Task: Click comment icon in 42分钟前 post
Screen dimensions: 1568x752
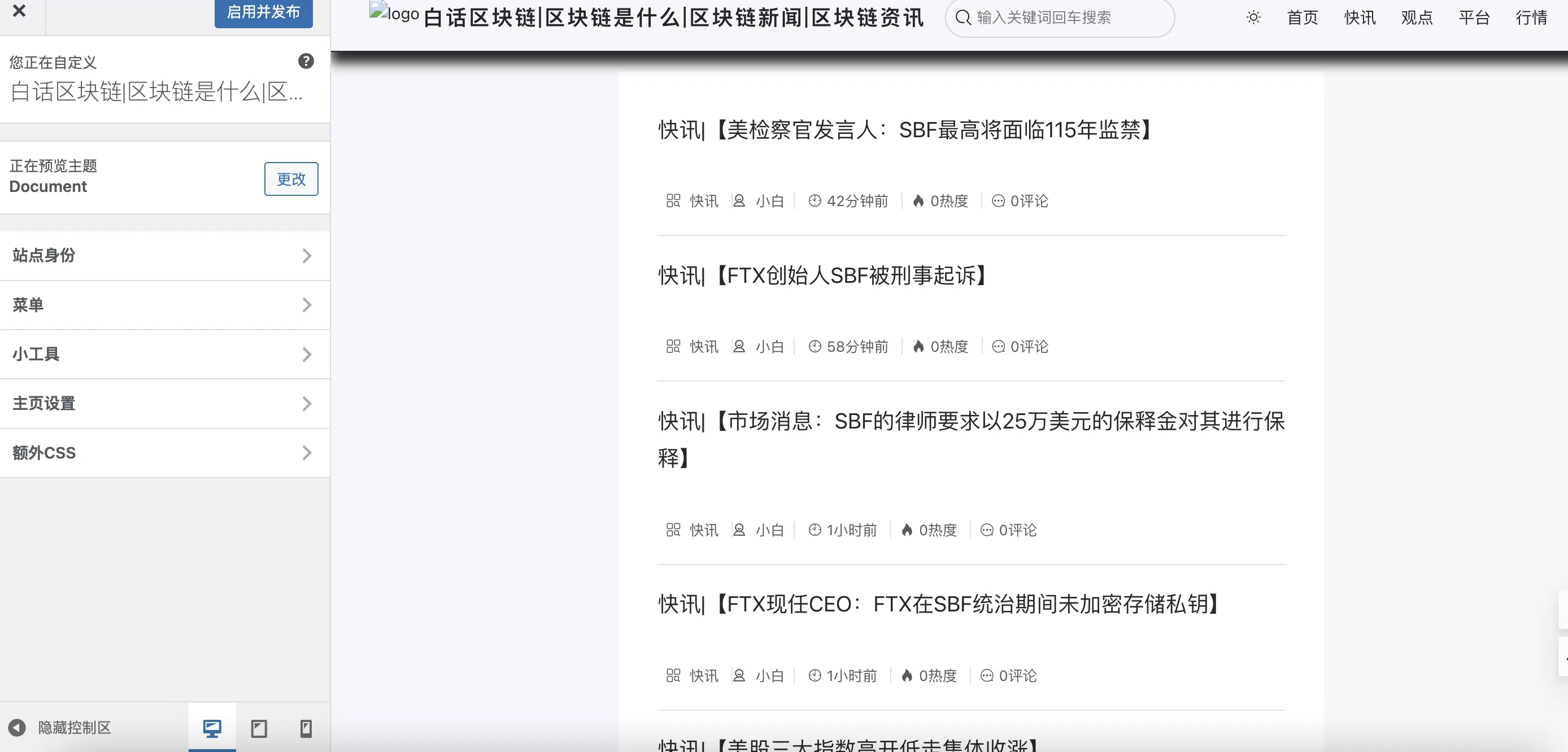Action: coord(998,201)
